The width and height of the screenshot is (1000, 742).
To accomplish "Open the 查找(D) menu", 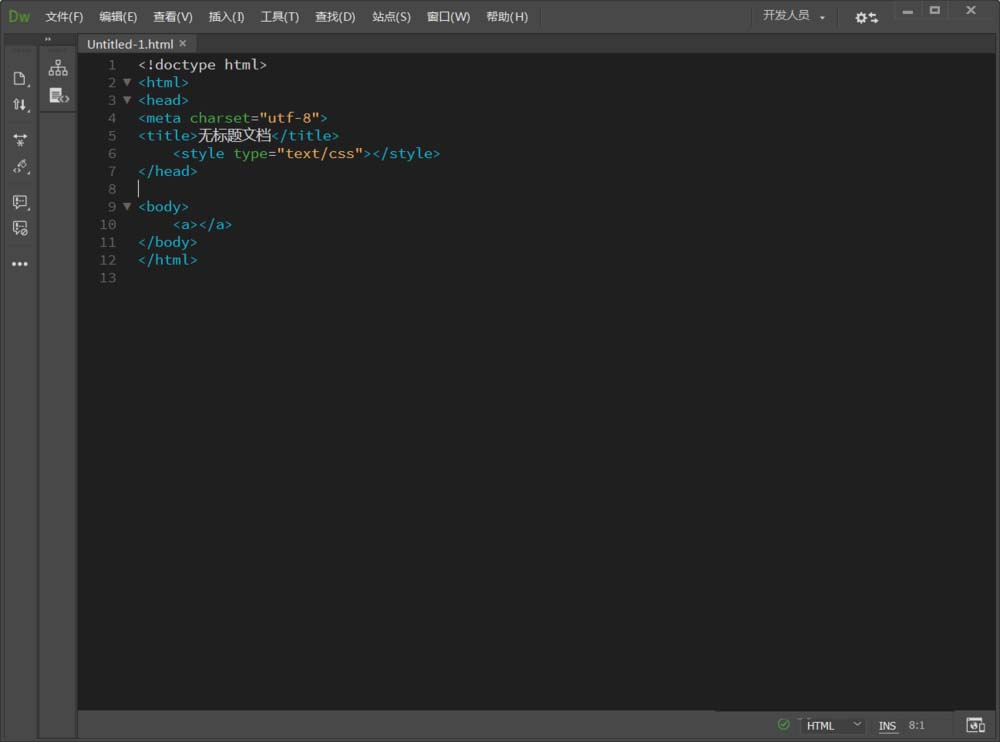I will [335, 17].
